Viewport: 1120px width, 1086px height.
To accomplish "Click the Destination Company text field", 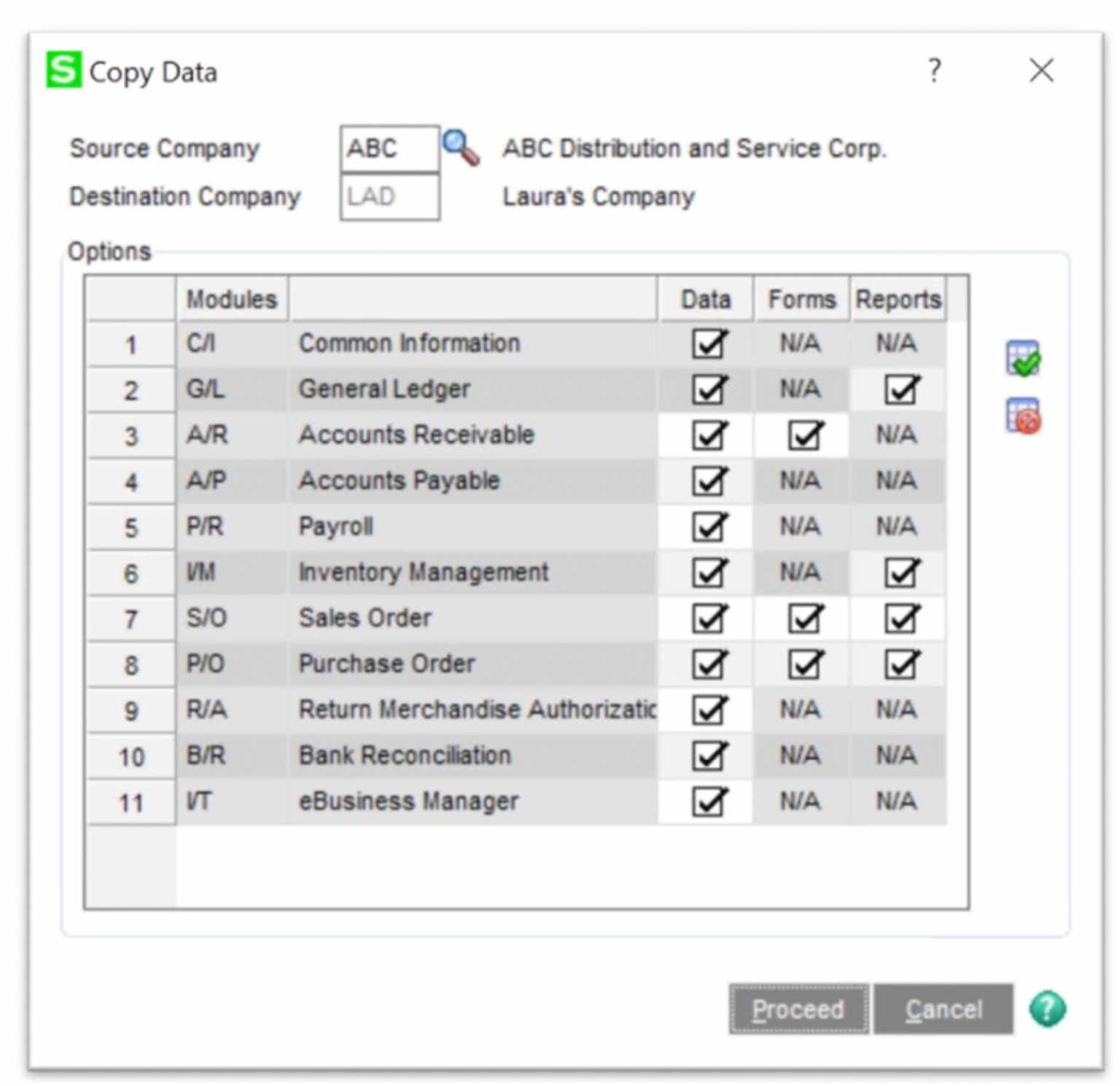I will coord(389,195).
